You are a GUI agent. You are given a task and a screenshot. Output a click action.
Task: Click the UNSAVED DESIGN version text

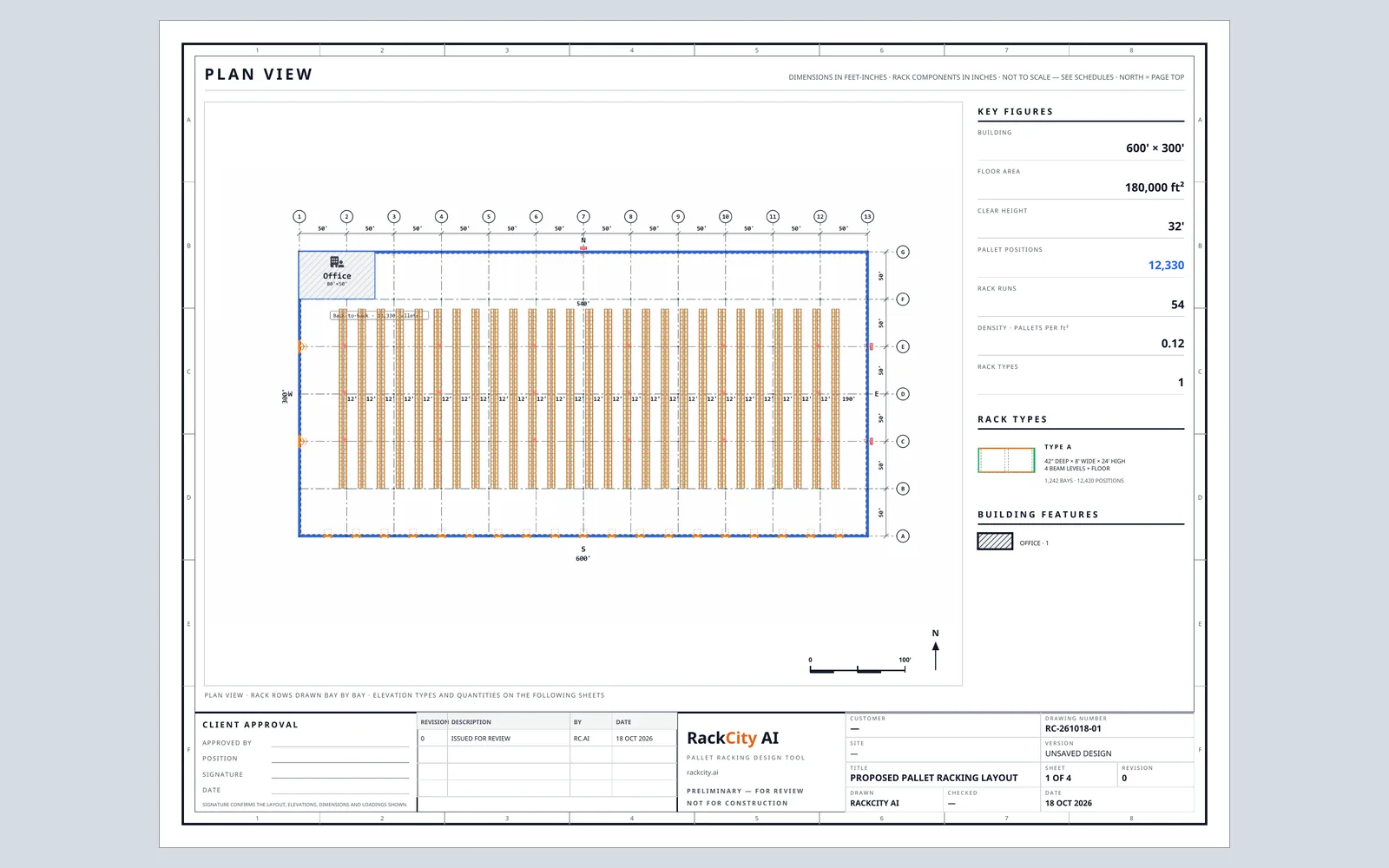click(x=1078, y=753)
